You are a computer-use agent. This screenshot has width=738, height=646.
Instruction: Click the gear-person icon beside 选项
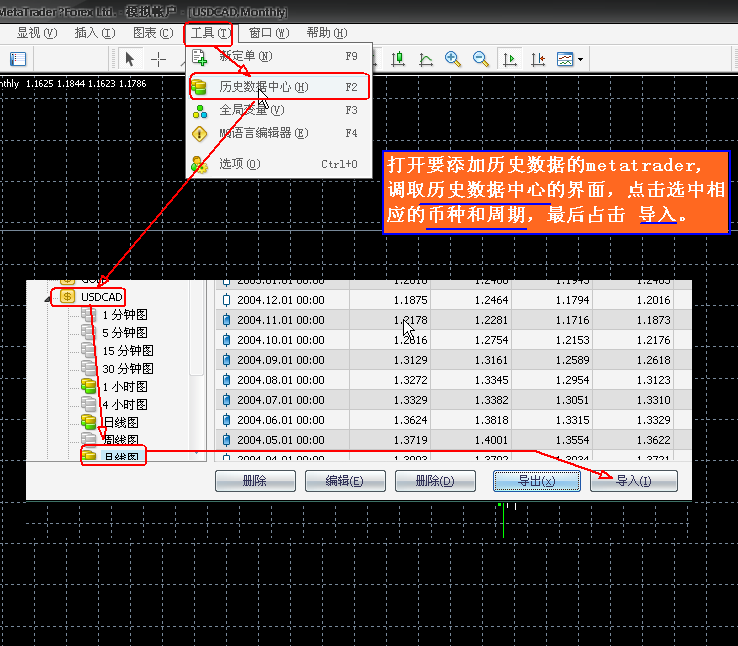[200, 165]
